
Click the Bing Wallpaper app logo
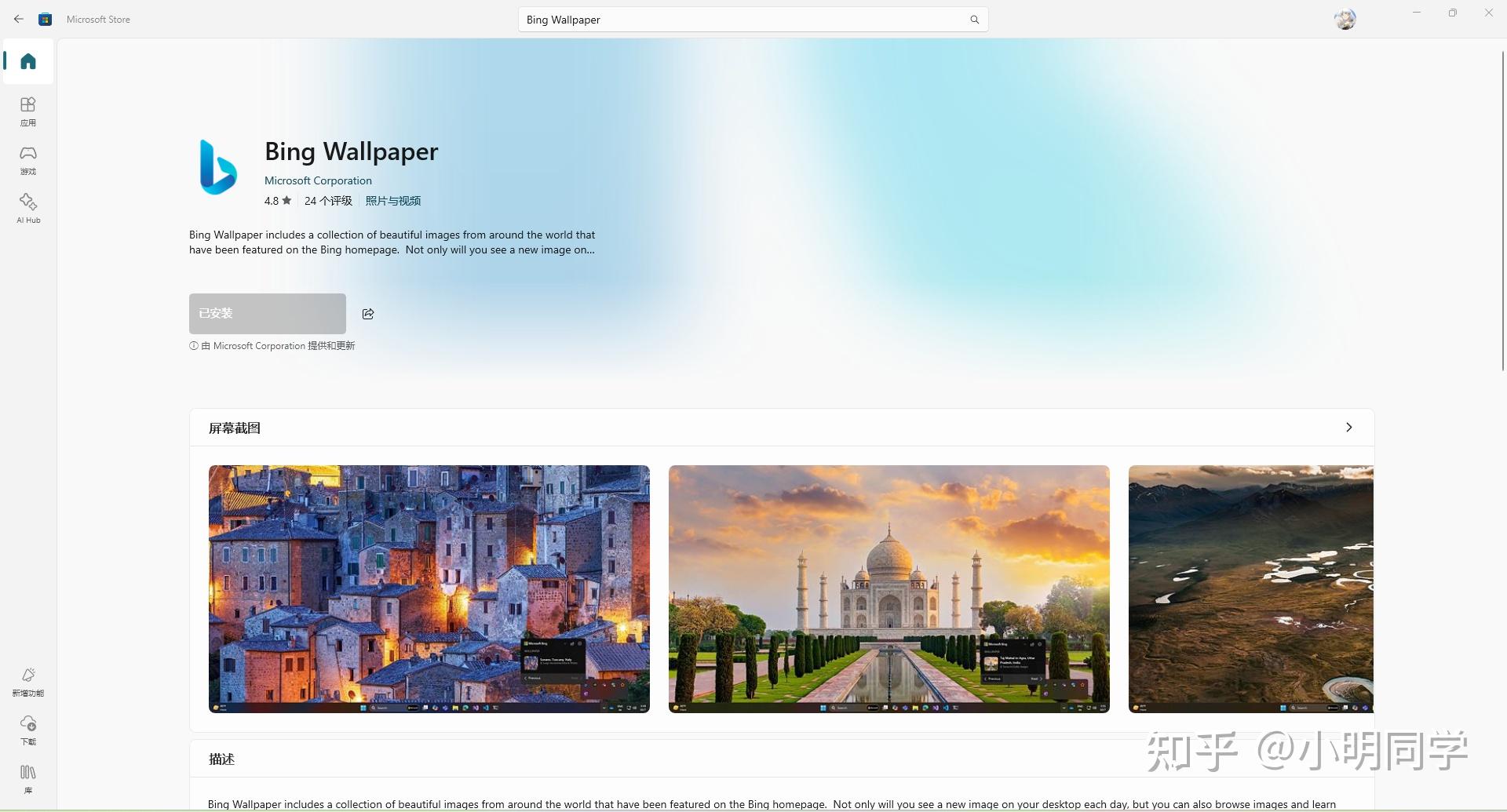click(x=218, y=167)
